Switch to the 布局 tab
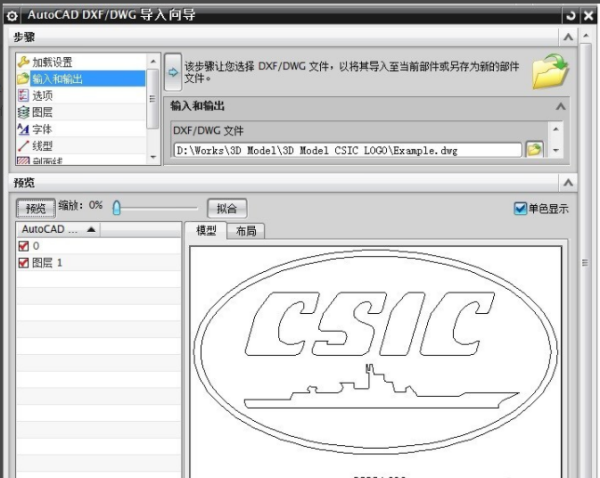 tap(246, 231)
